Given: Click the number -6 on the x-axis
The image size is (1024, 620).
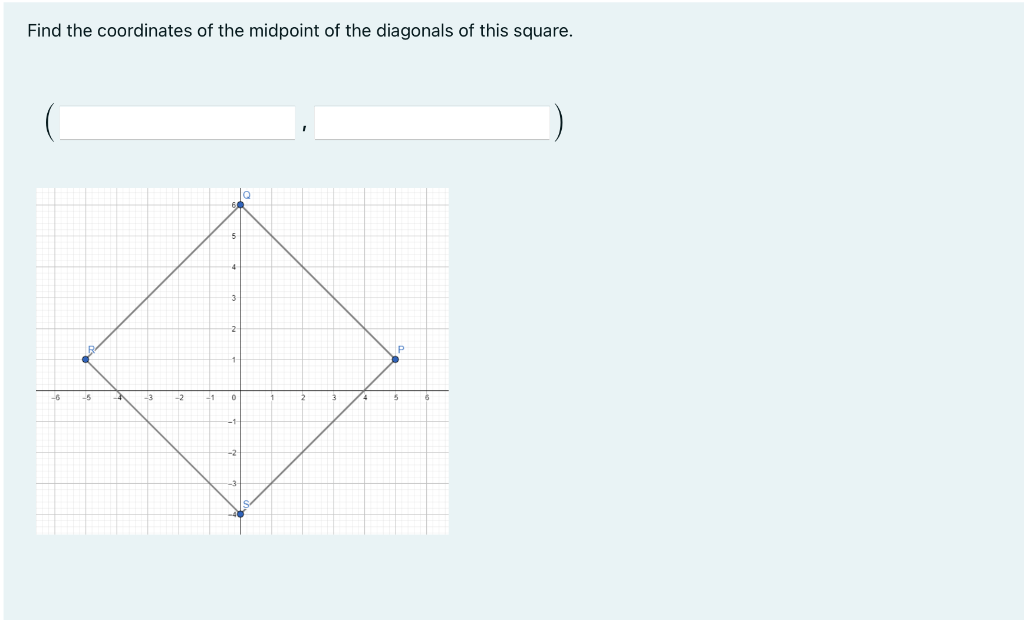Looking at the screenshot, I should 56,398.
